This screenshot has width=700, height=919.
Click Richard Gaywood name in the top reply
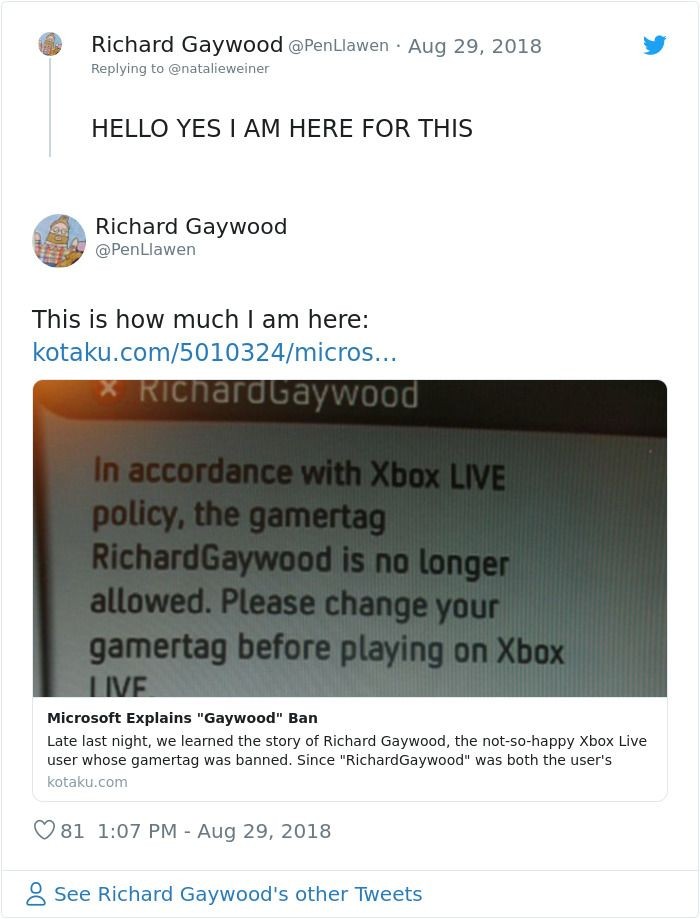187,45
